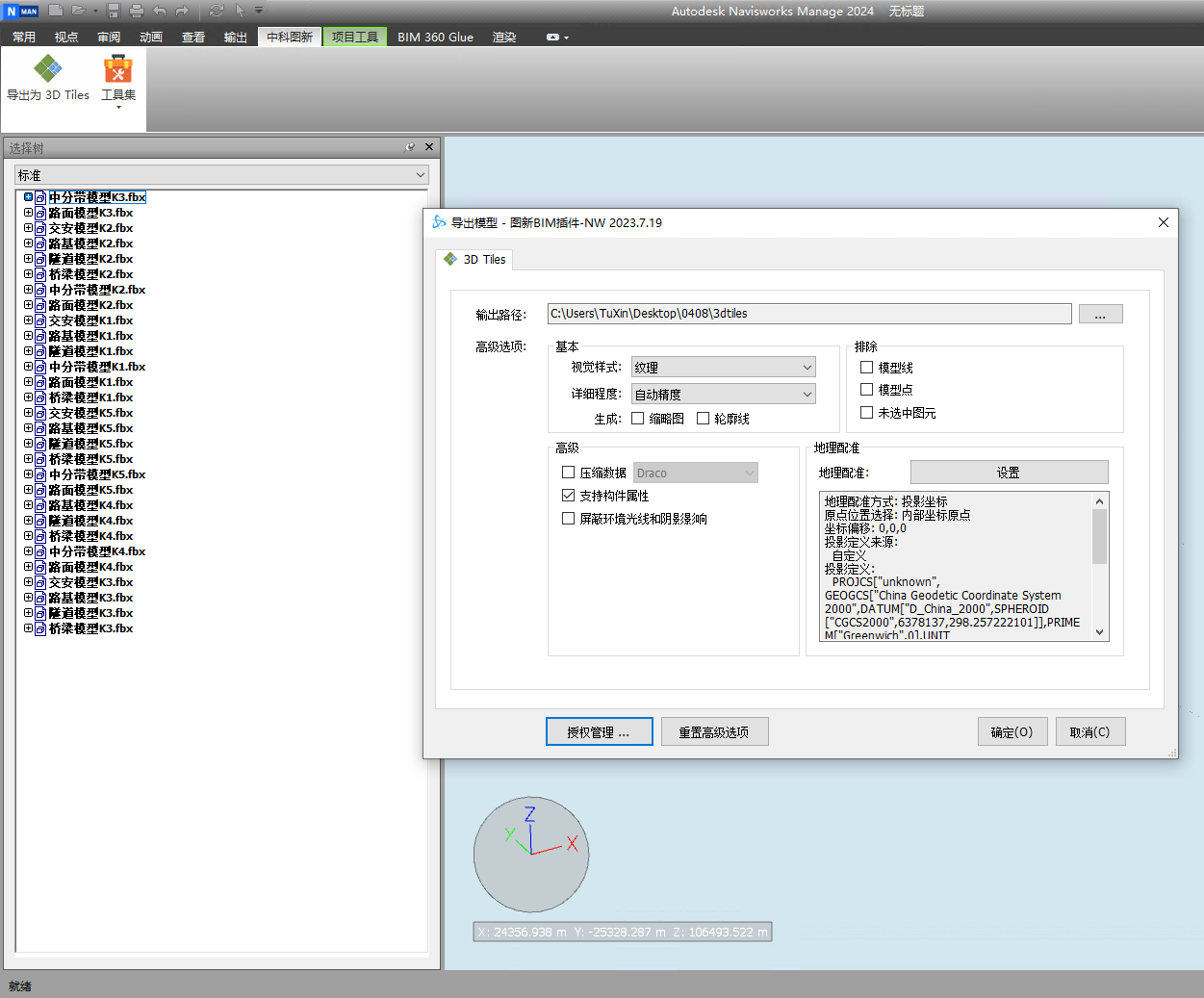Image resolution: width=1204 pixels, height=998 pixels.
Task: Click the 工具集 toolbox icon
Action: (118, 68)
